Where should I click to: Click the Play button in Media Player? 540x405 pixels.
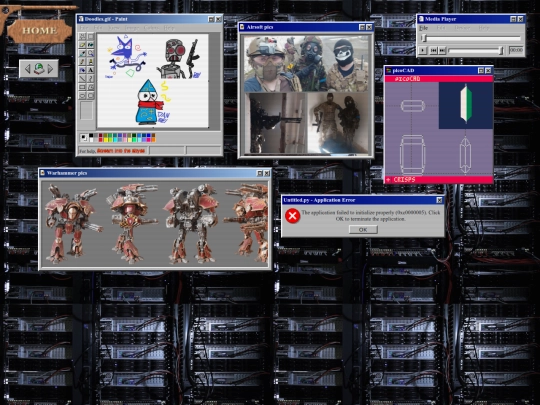[423, 51]
